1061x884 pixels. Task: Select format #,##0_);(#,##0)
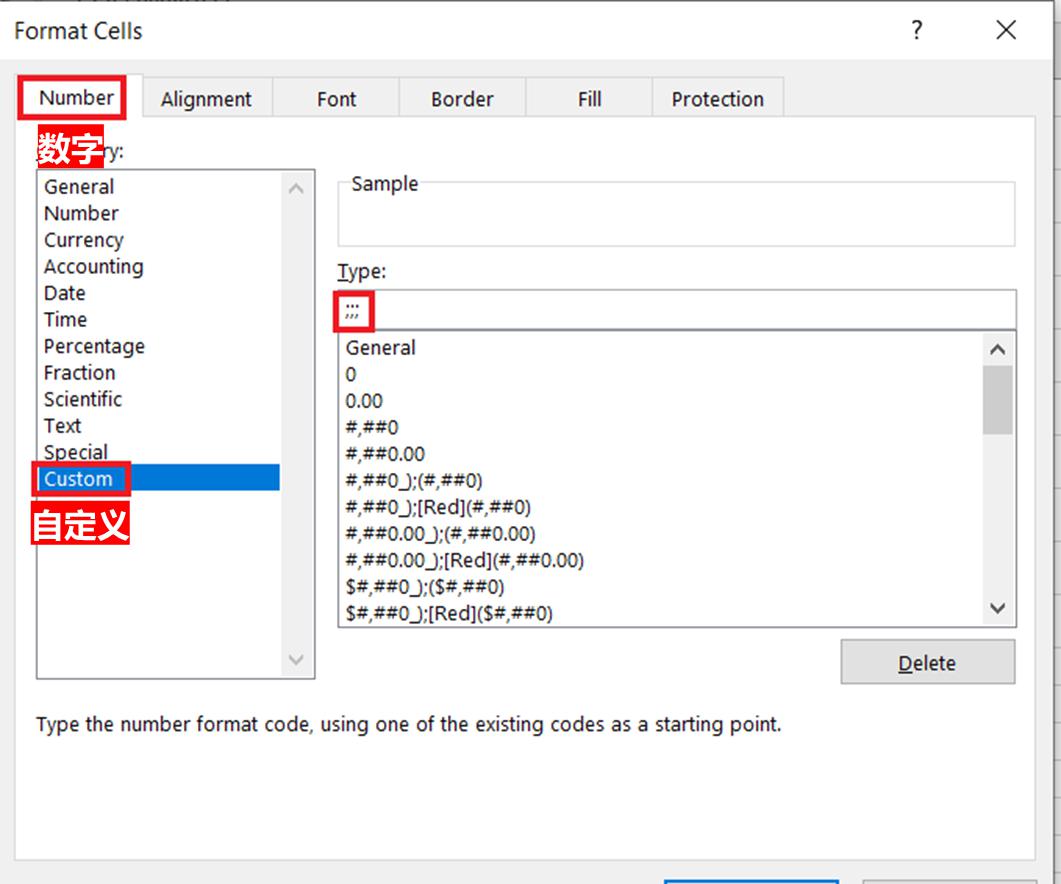point(660,480)
